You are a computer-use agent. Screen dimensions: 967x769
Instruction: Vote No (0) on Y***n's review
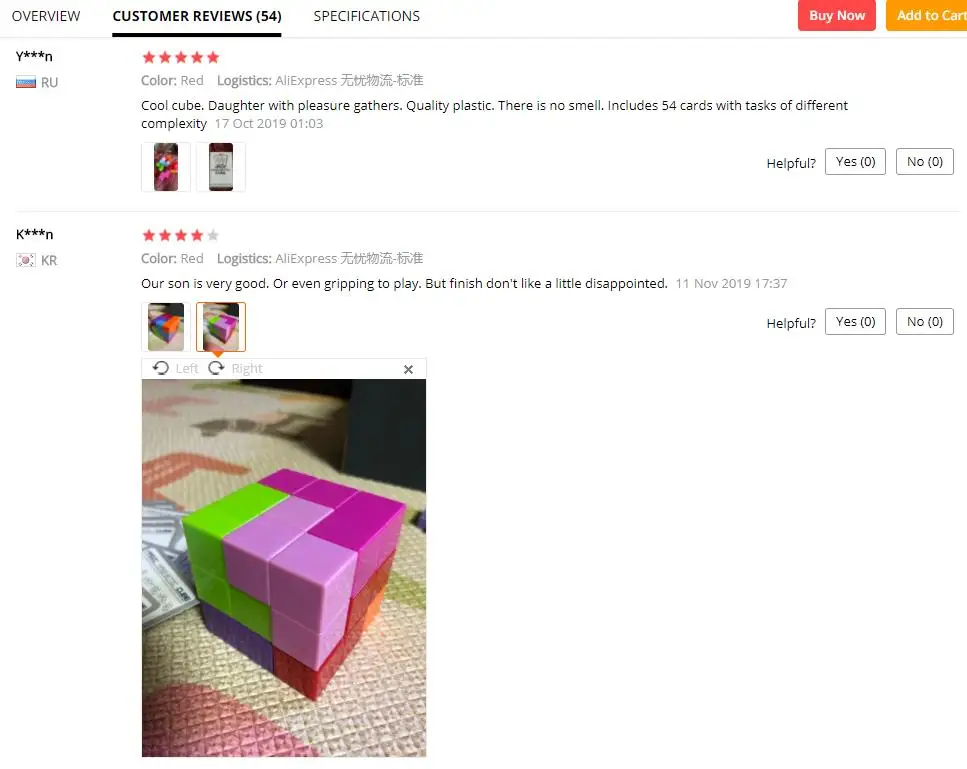click(x=924, y=162)
